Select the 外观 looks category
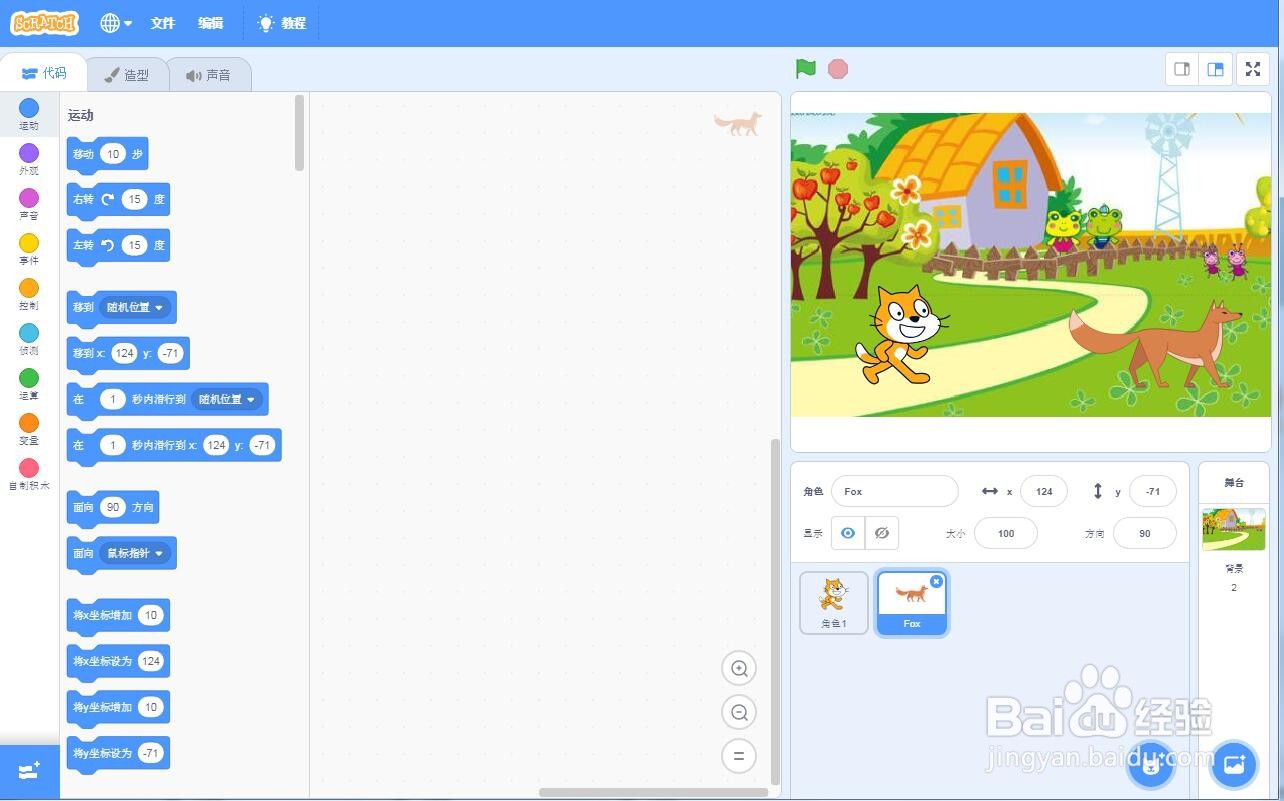The width and height of the screenshot is (1284, 801). [29, 160]
